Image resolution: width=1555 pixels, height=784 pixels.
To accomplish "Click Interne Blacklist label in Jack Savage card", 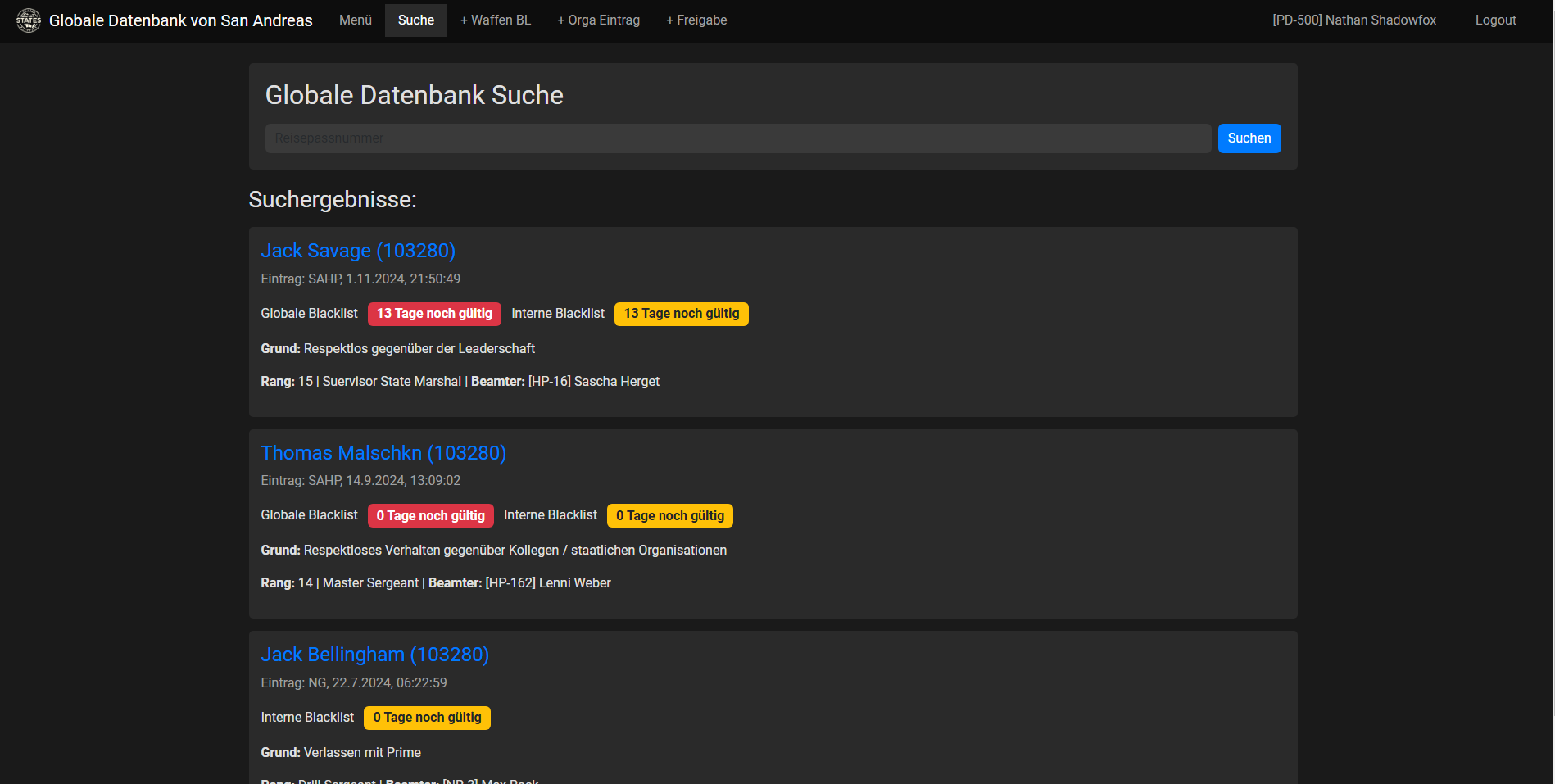I will click(x=558, y=314).
